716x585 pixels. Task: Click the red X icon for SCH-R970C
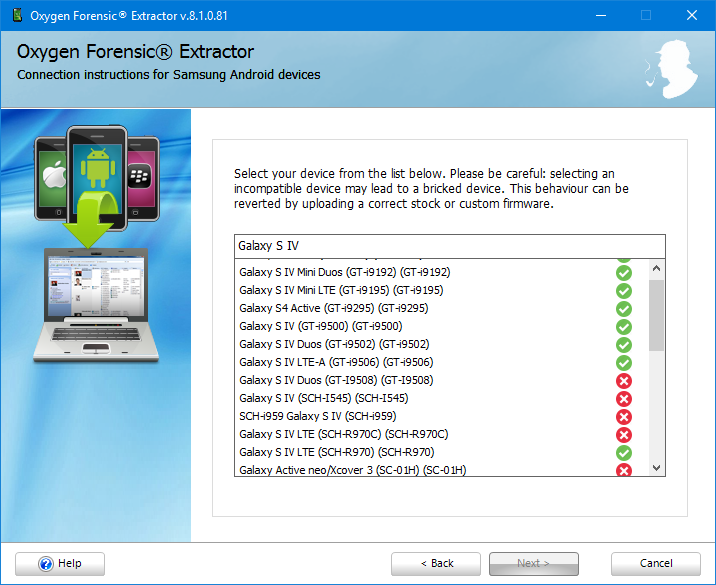pyautogui.click(x=623, y=434)
